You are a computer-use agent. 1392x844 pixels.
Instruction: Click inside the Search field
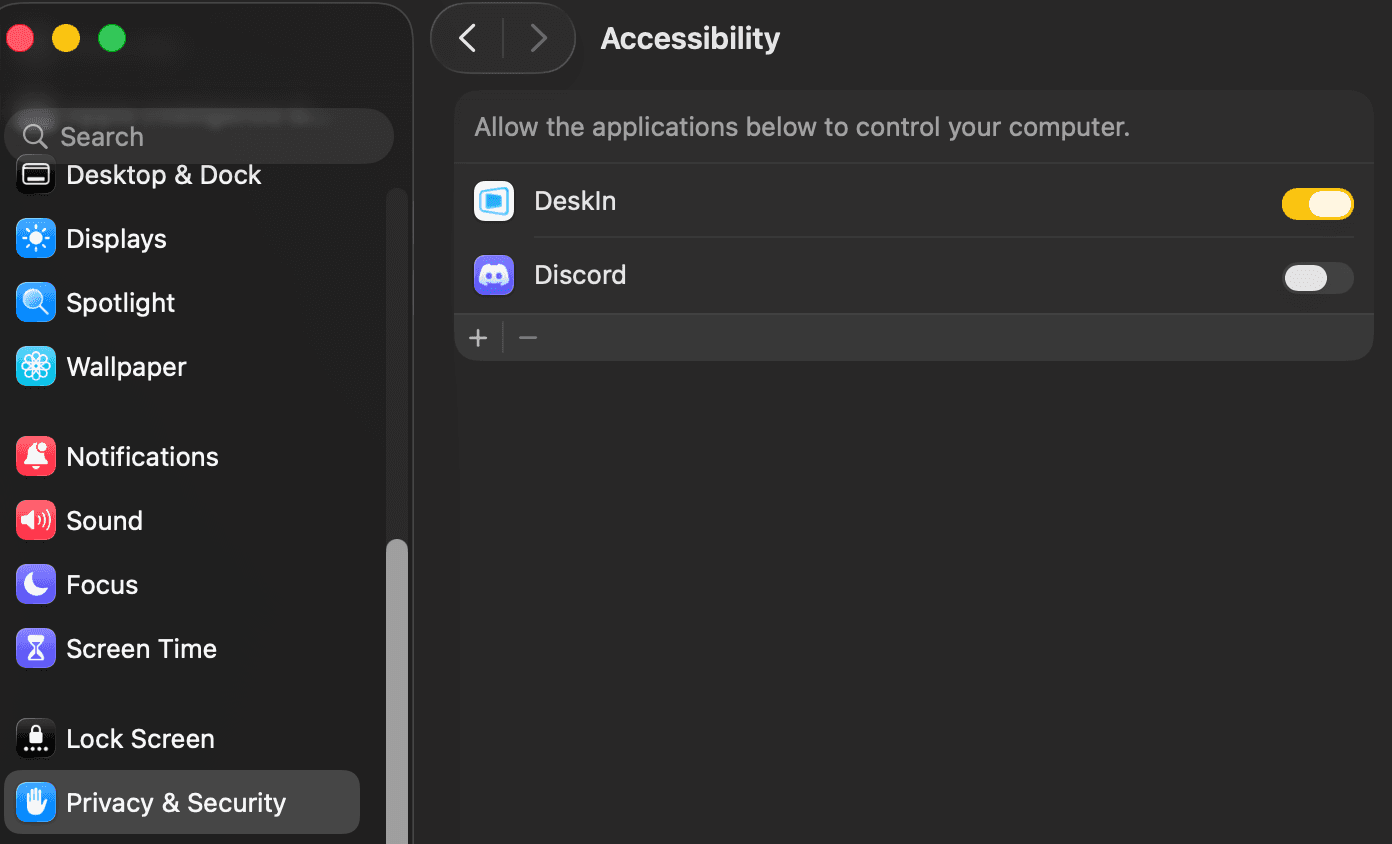(x=200, y=136)
